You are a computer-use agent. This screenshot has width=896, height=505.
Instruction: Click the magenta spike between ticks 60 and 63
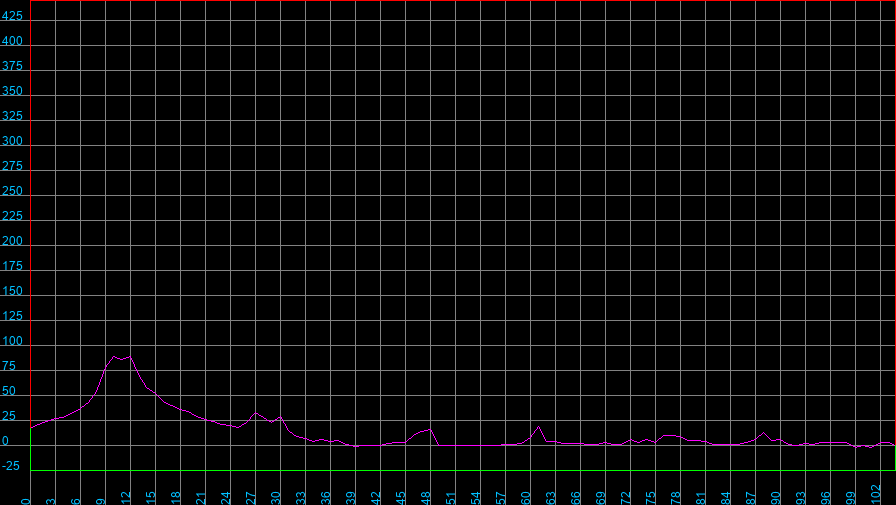(539, 426)
